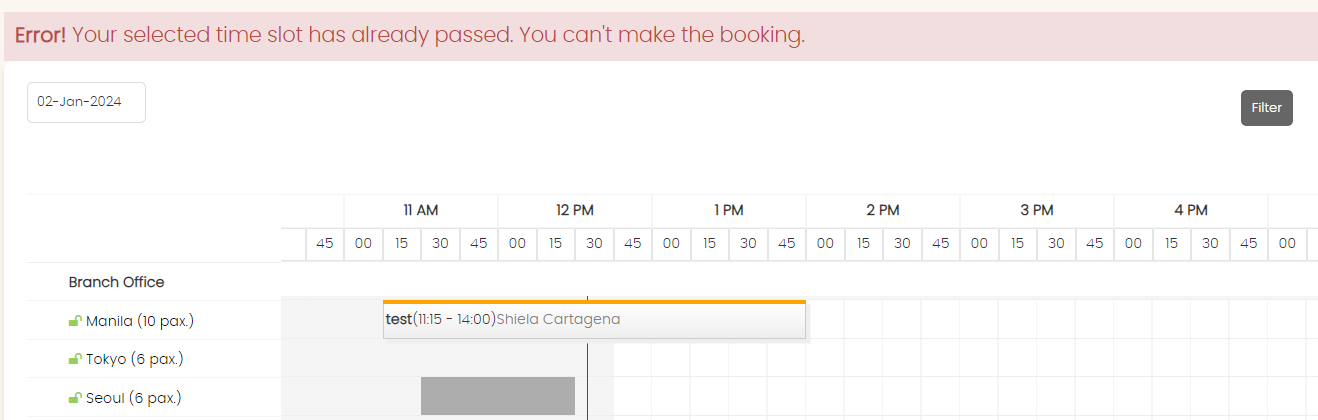The width and height of the screenshot is (1318, 420).
Task: Click the green lock icon beside Seoul
Action: click(74, 398)
